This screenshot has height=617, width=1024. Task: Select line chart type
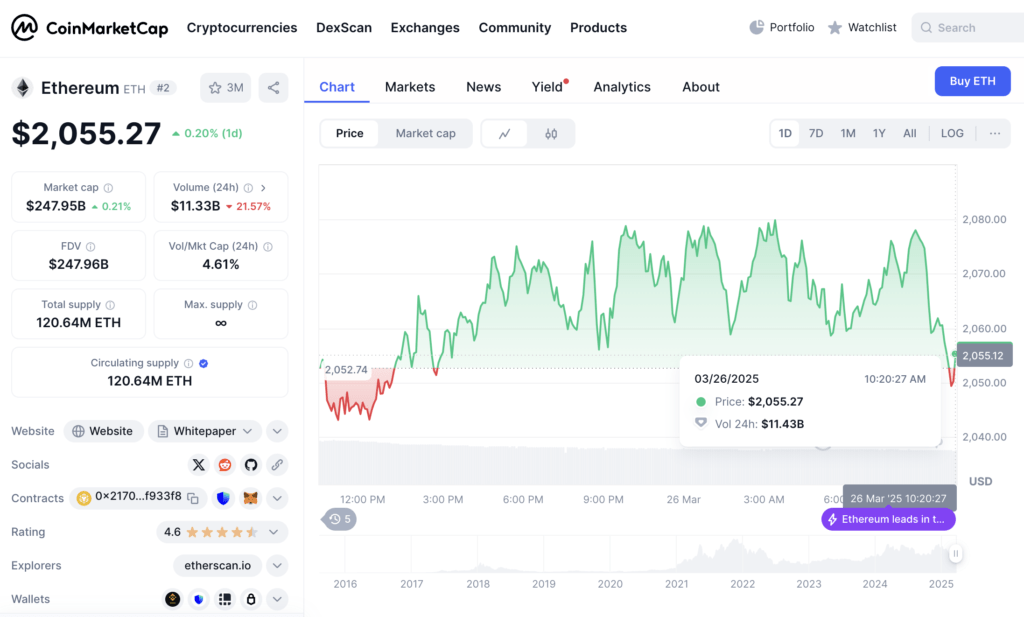[504, 133]
